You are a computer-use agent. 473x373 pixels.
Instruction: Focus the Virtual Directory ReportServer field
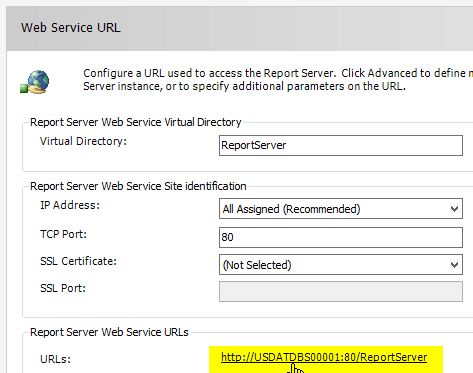341,145
